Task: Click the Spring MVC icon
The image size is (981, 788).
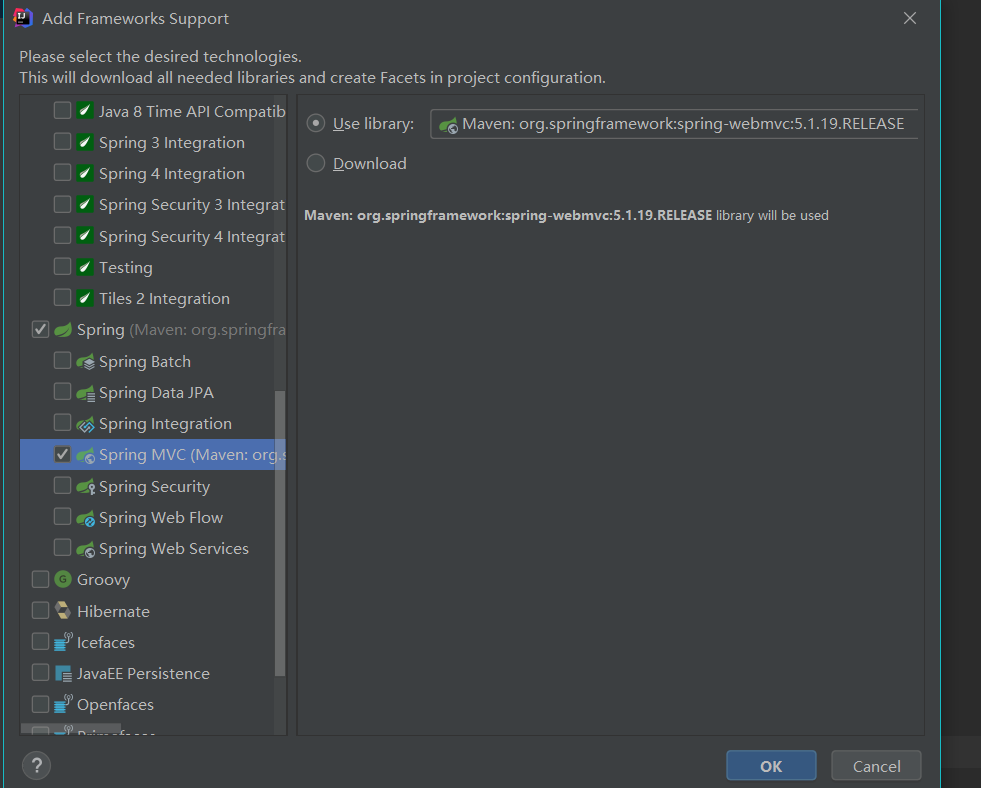Action: click(86, 455)
